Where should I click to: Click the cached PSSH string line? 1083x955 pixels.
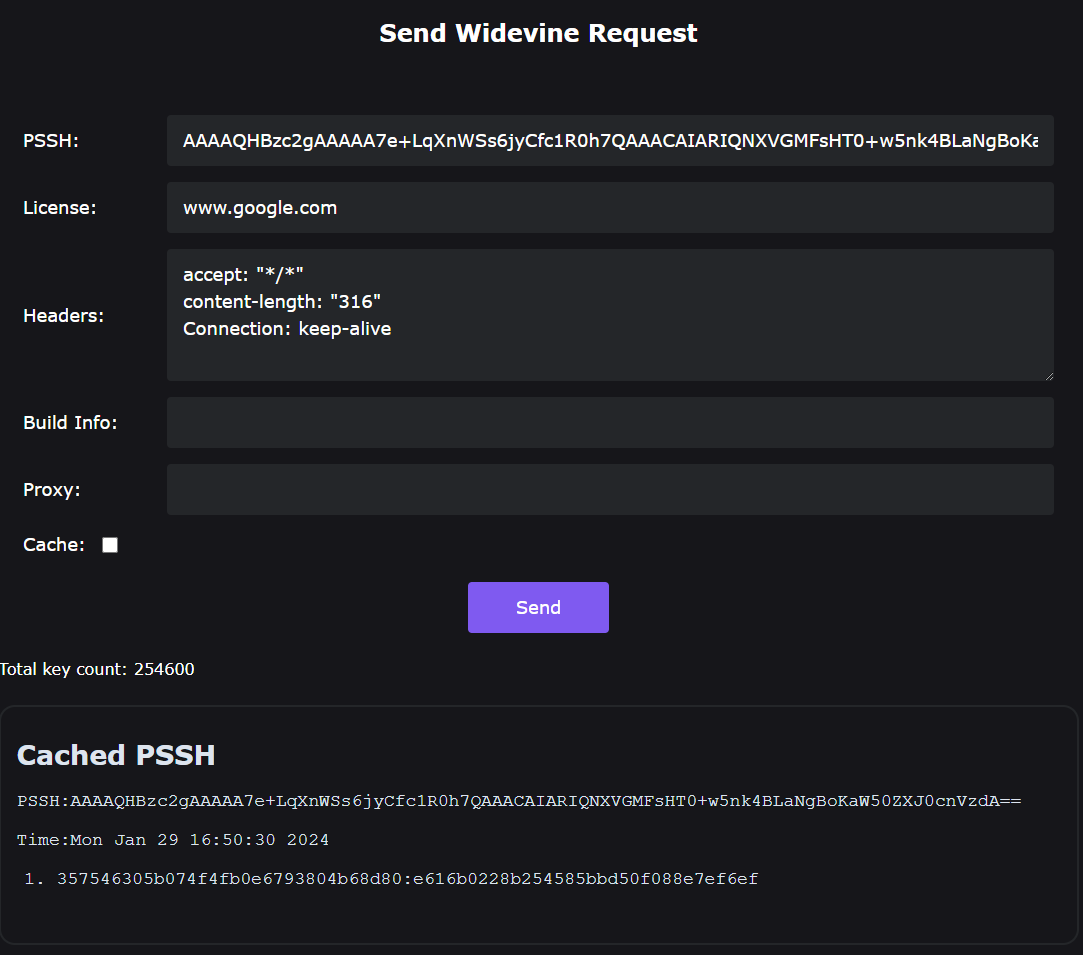click(519, 802)
